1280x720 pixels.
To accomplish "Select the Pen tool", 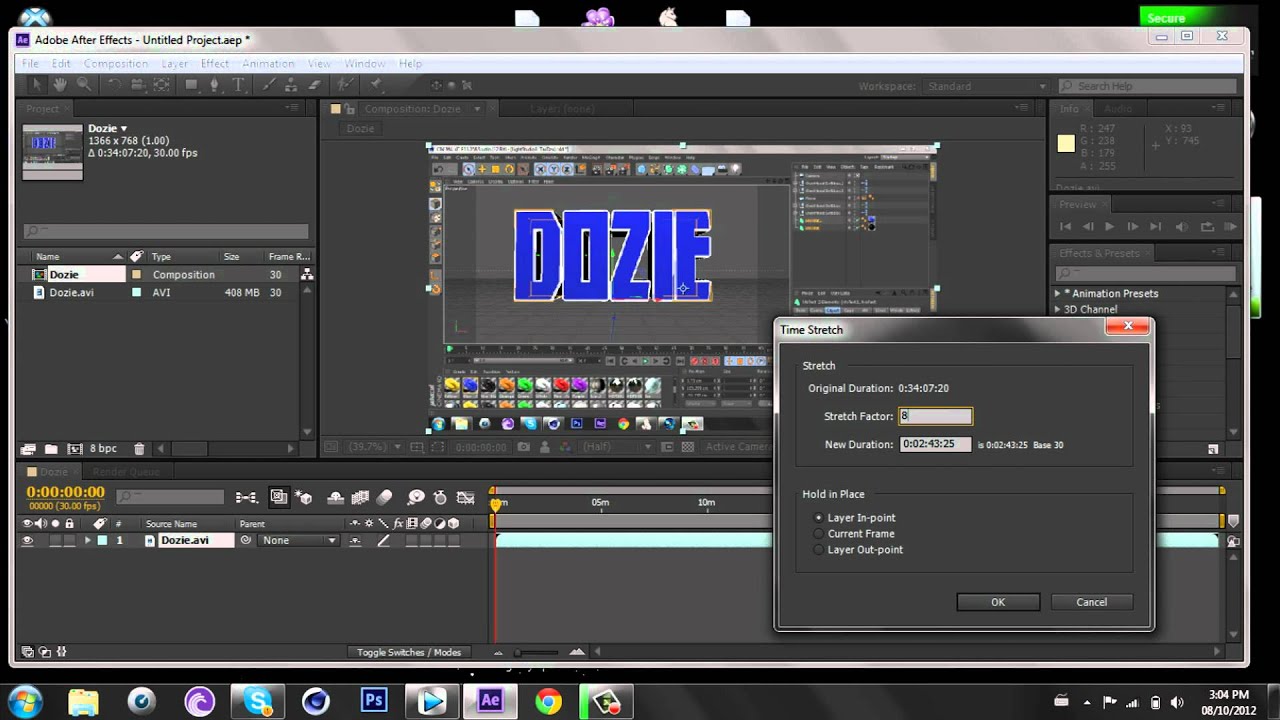I will click(215, 86).
